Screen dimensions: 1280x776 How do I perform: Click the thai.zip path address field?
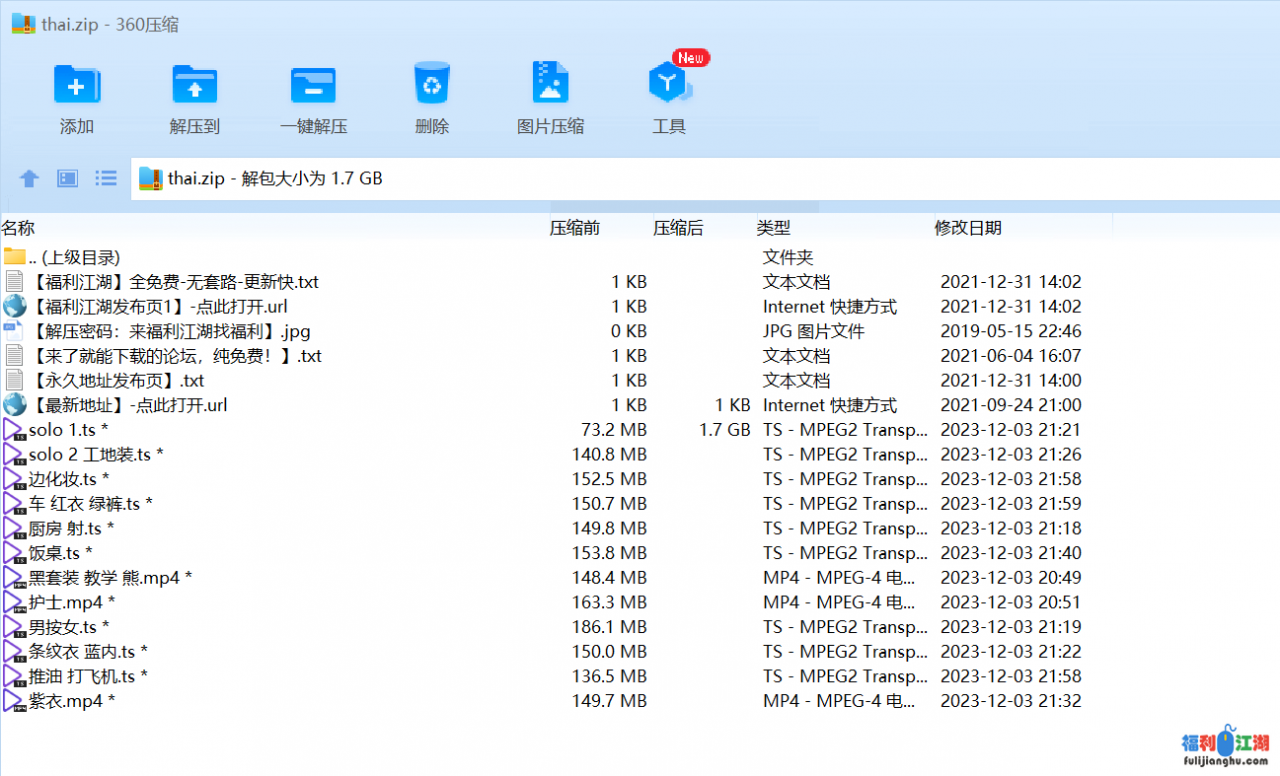(700, 179)
